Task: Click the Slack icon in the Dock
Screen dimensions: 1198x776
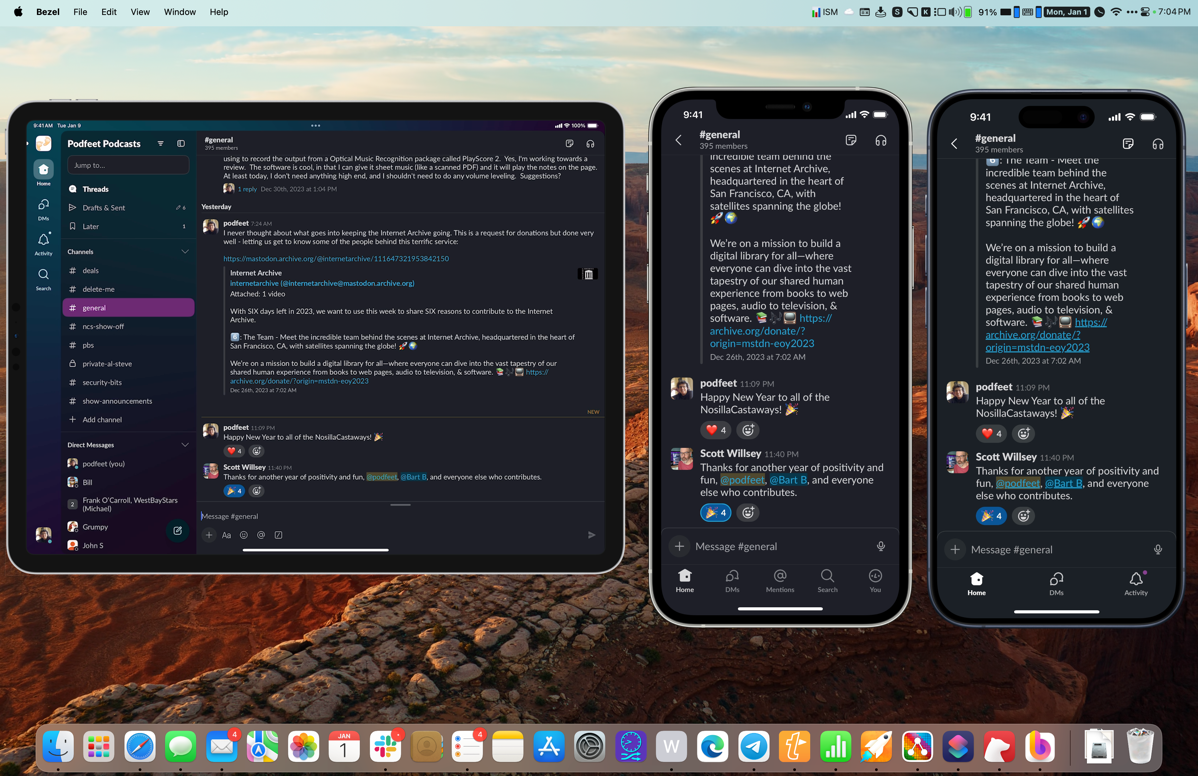Action: pyautogui.click(x=385, y=746)
